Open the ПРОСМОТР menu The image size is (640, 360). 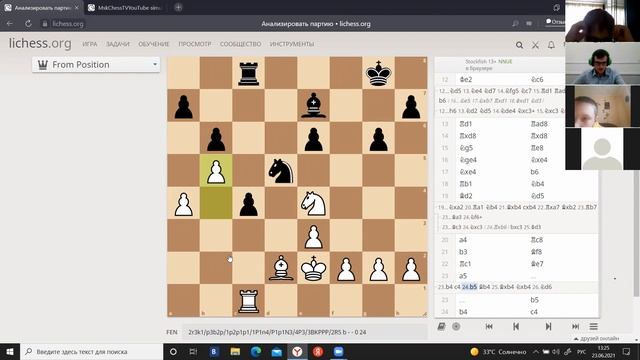[x=195, y=44]
